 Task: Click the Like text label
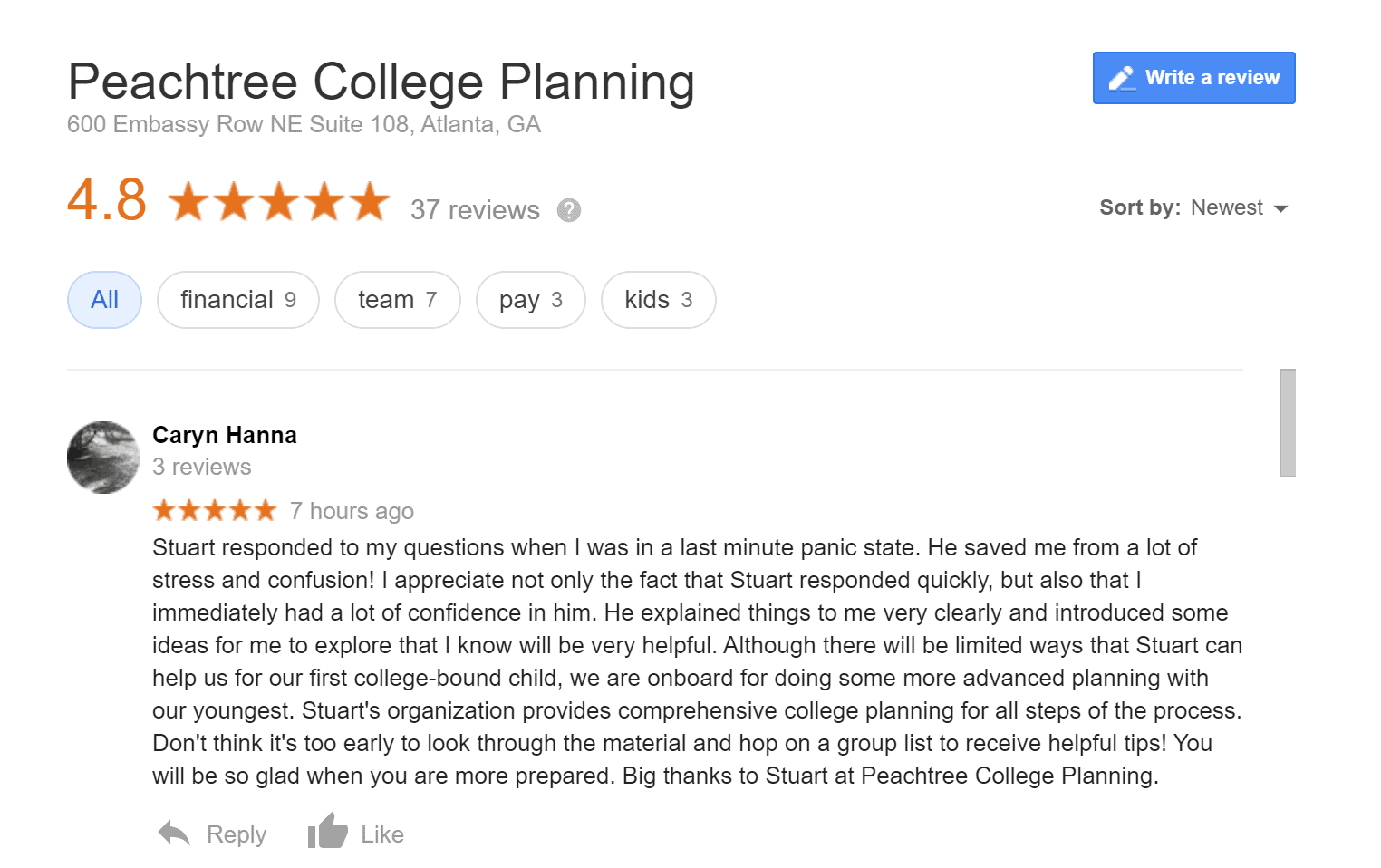(382, 834)
